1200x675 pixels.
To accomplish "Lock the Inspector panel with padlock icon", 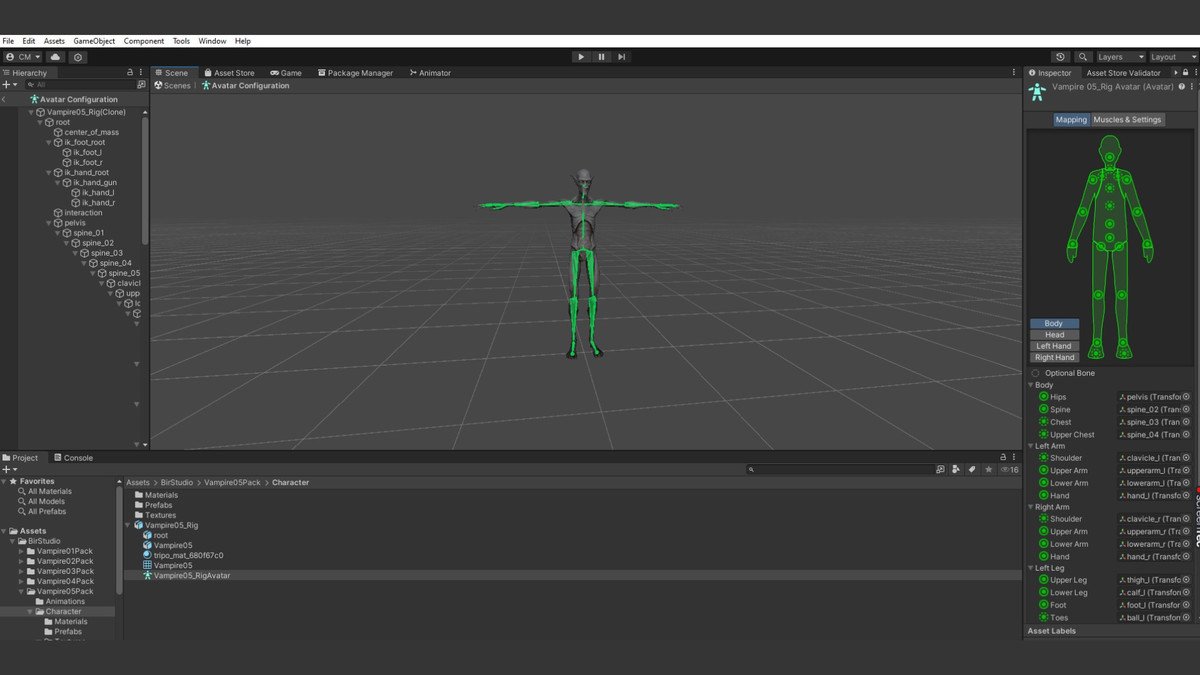I will click(1185, 72).
